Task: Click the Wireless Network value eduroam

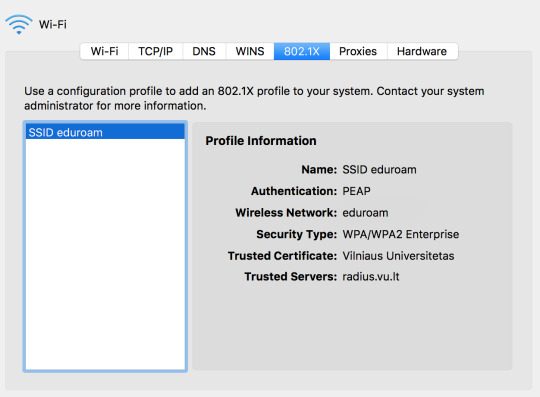Action: coord(365,213)
